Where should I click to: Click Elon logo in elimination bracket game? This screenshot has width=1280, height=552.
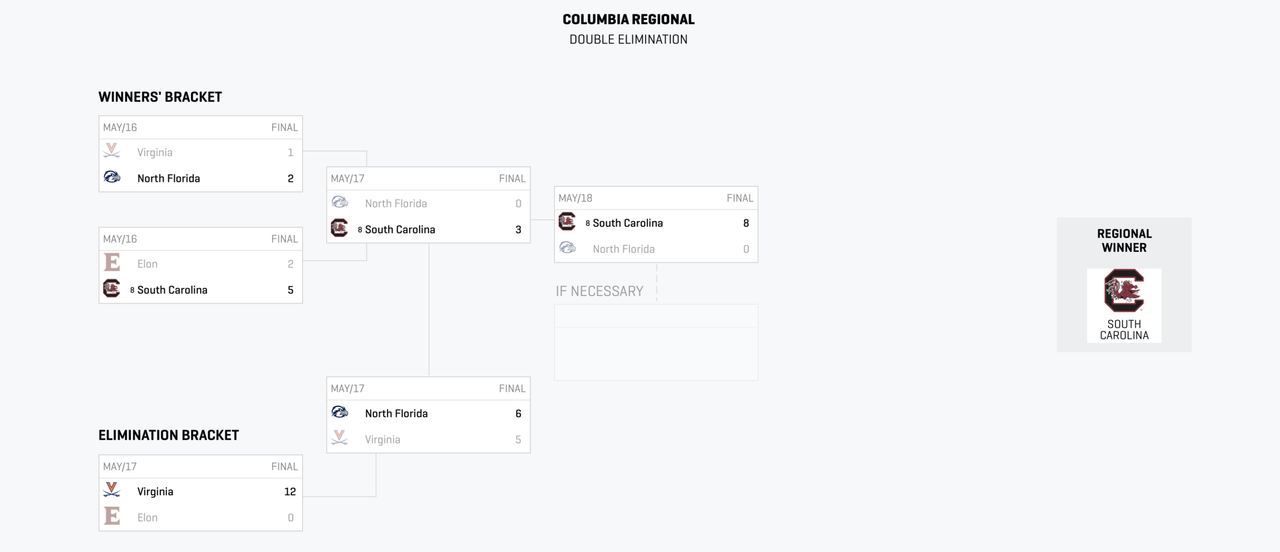[x=112, y=517]
